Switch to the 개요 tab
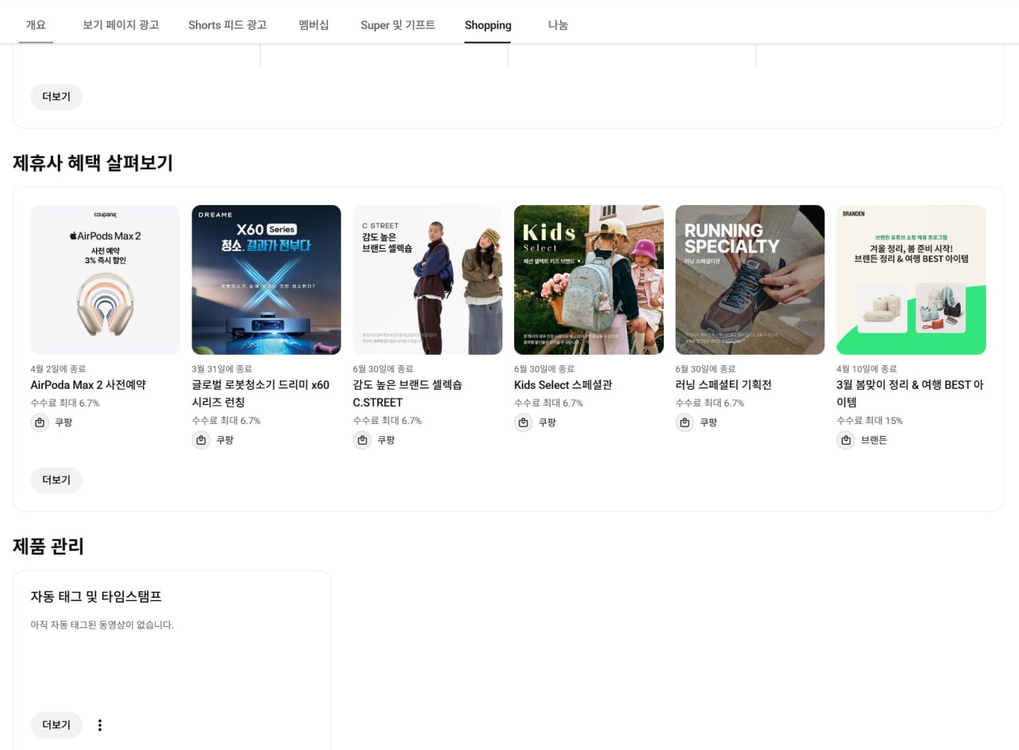This screenshot has height=750, width=1019. 35,25
